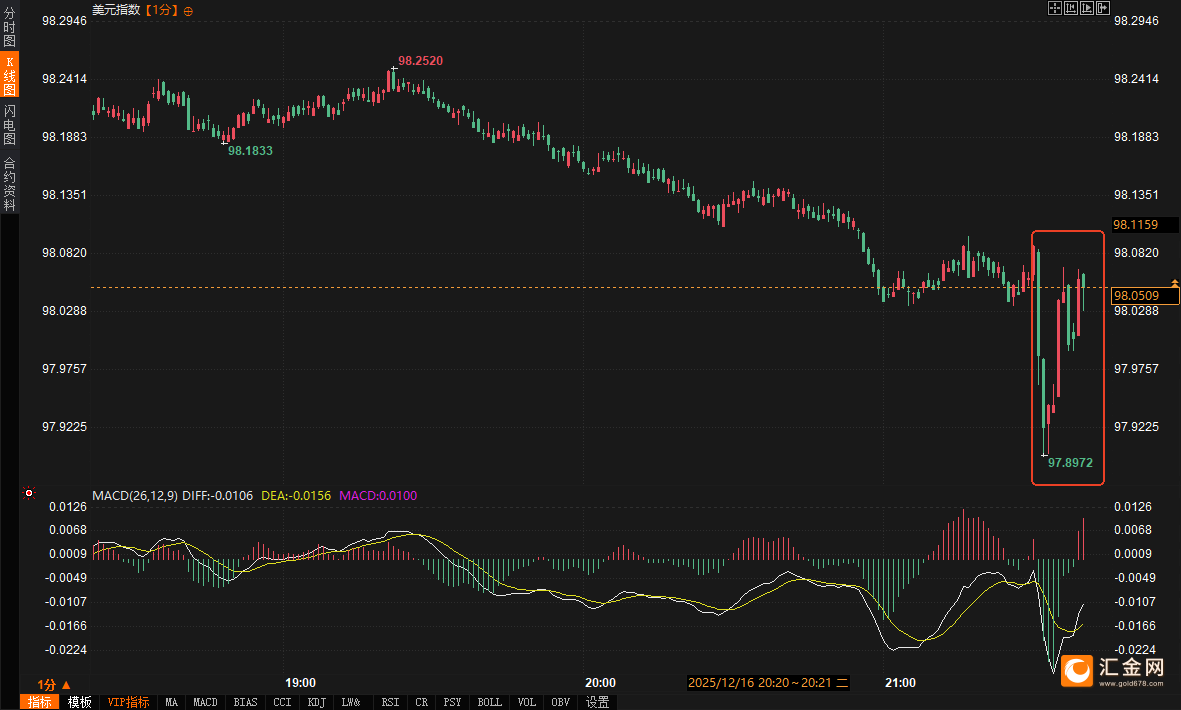Click the 98.0509 current price marker

point(1136,295)
